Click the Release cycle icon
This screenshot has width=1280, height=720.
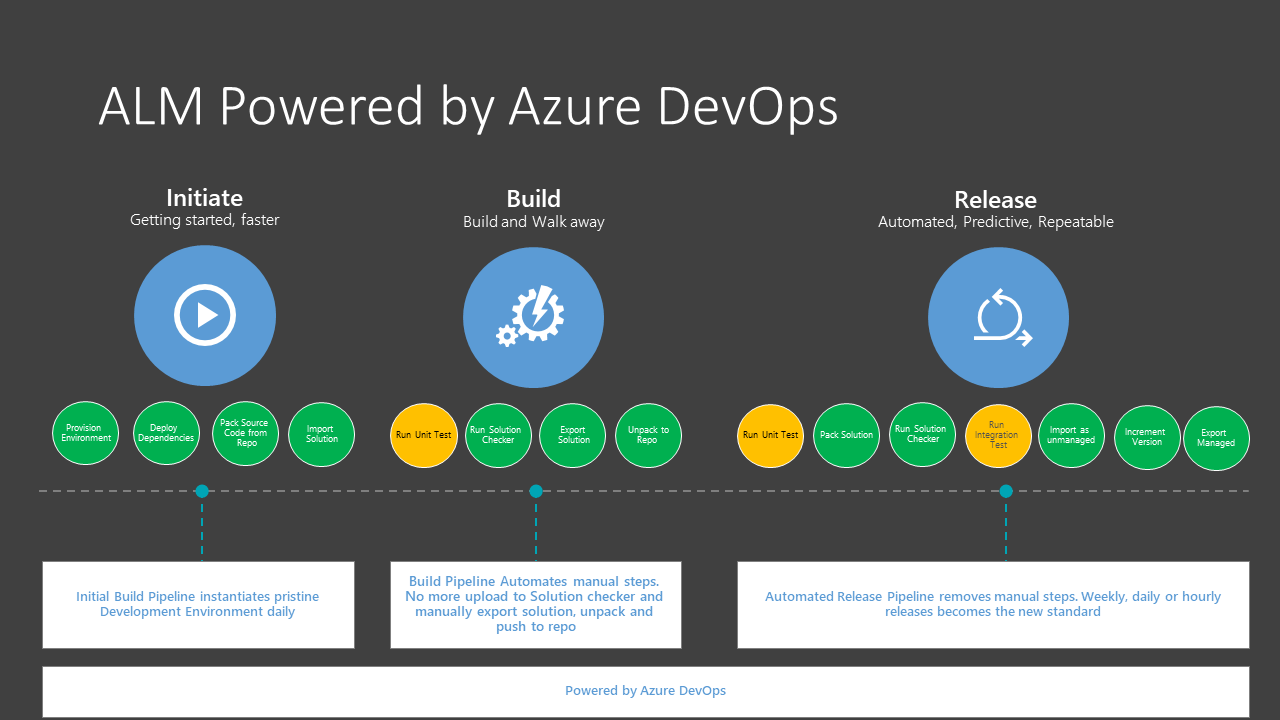pyautogui.click(x=998, y=316)
